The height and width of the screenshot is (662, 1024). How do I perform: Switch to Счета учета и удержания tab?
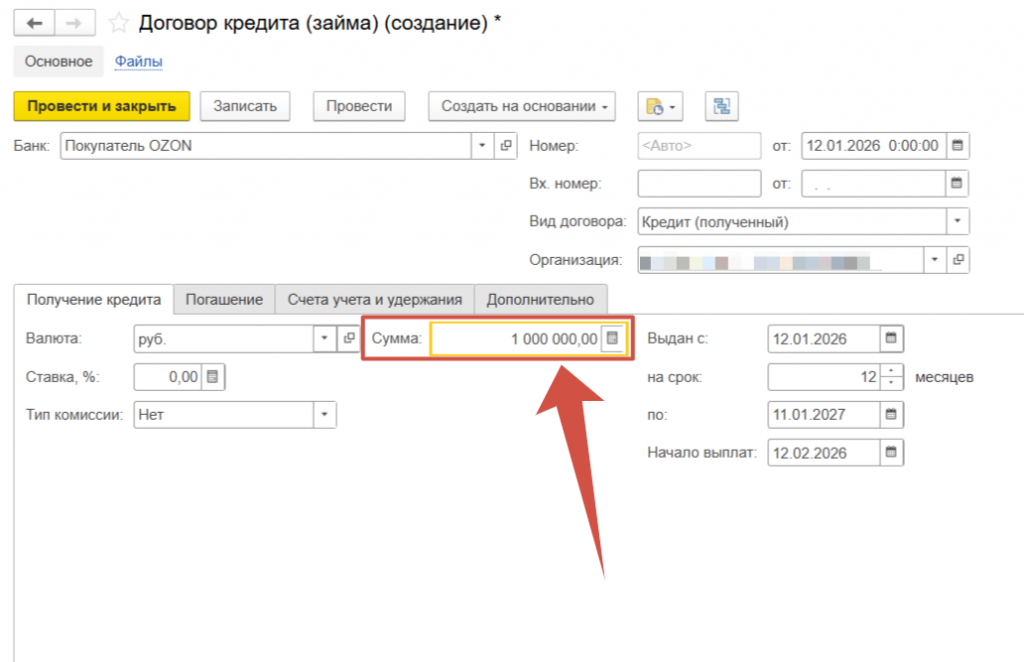(x=374, y=299)
